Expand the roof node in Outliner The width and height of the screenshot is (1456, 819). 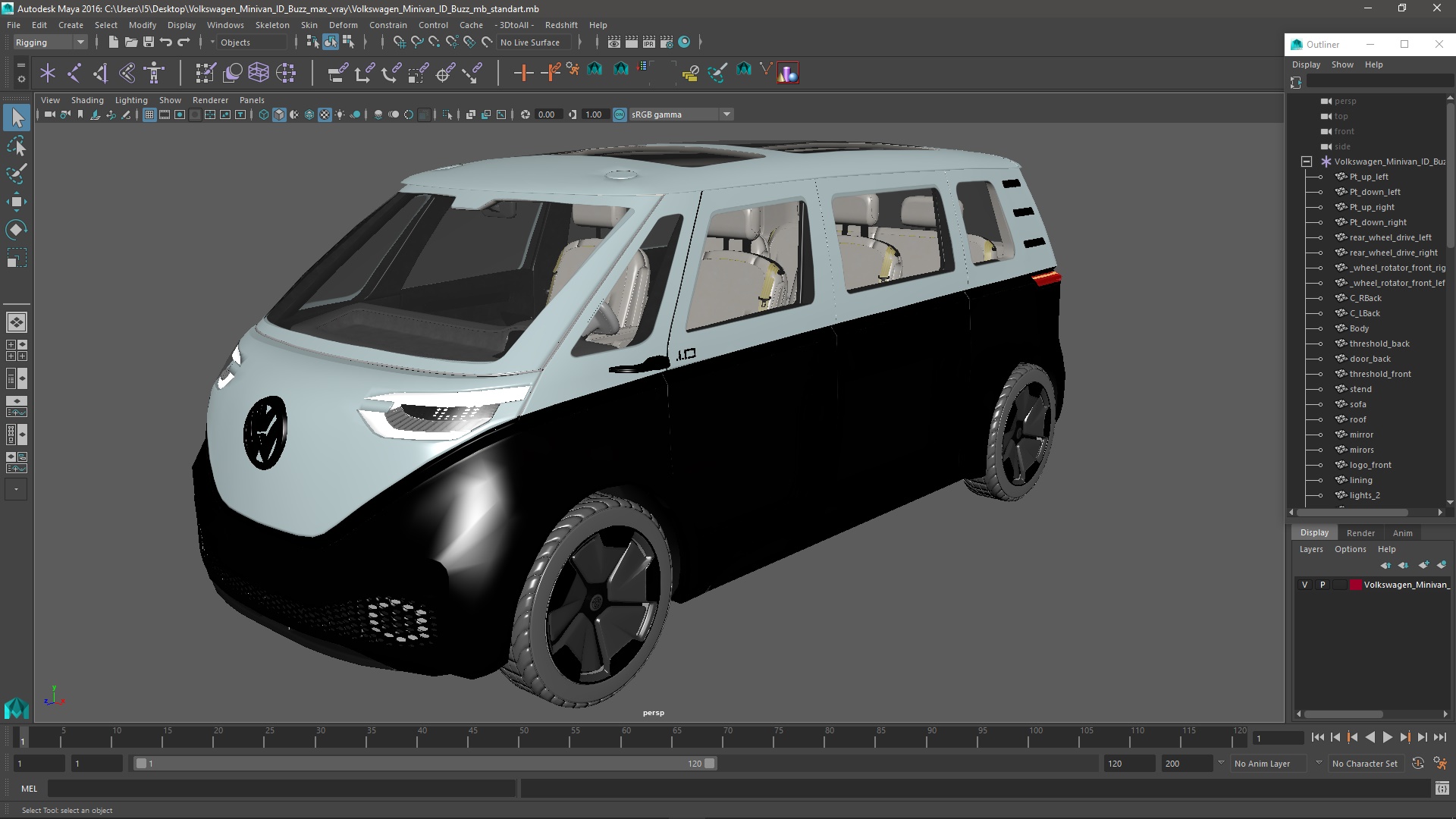pos(1319,419)
